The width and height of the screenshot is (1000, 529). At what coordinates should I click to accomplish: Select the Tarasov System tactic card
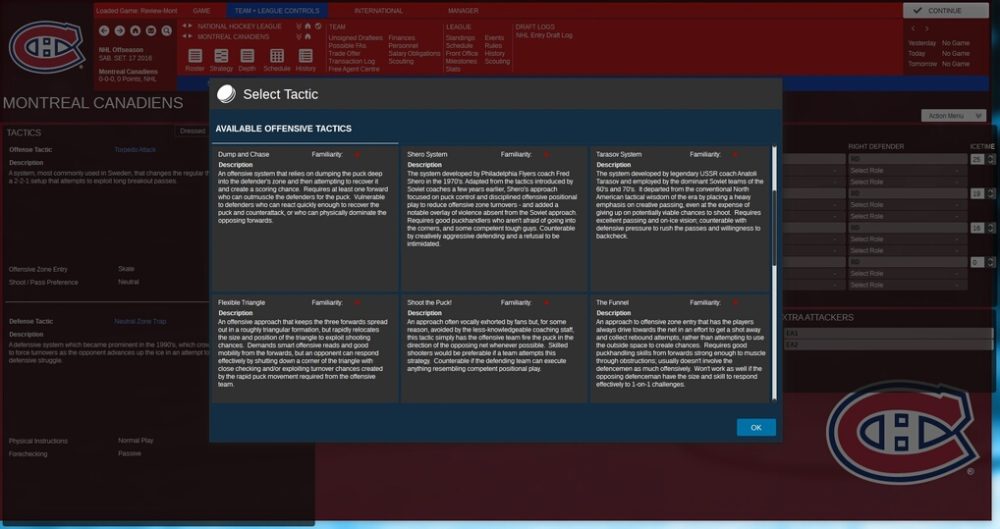[x=681, y=219]
